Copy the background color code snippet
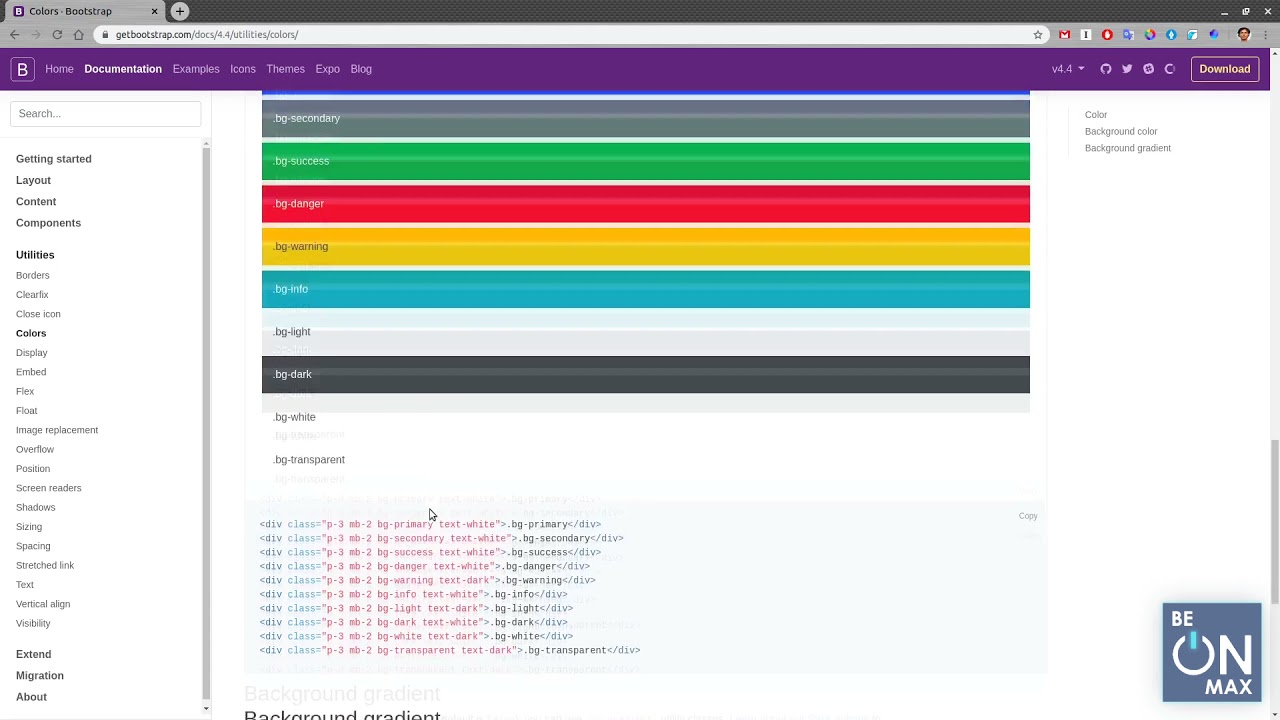Screen dimensions: 1280x720 point(1028,516)
